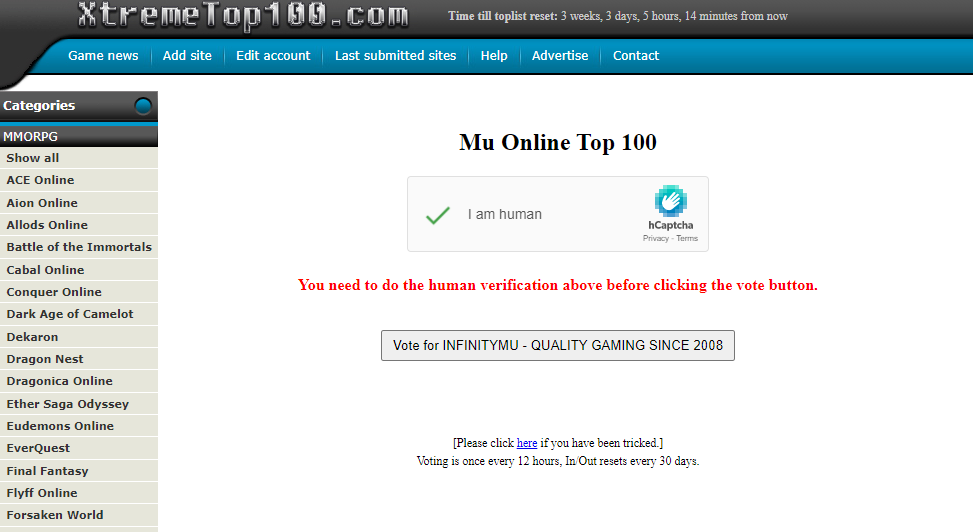Open the Contact page
Viewport: 973px width, 532px height.
(x=636, y=56)
